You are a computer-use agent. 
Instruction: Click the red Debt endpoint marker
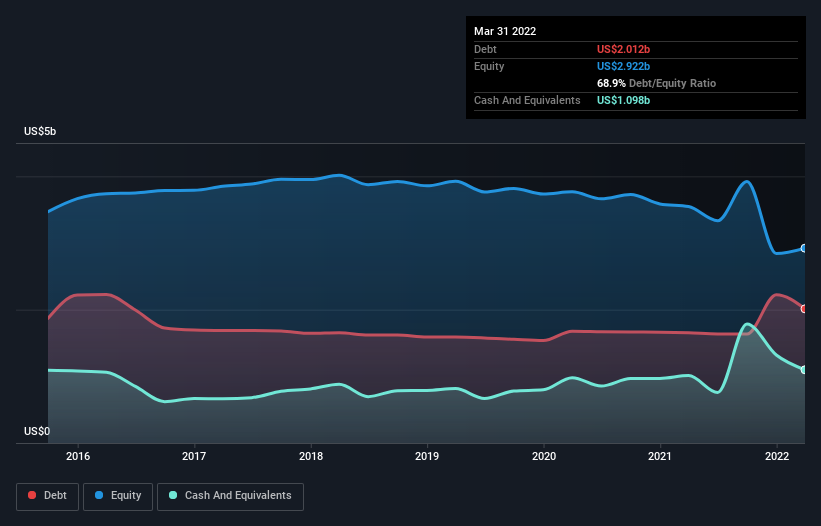coord(804,309)
